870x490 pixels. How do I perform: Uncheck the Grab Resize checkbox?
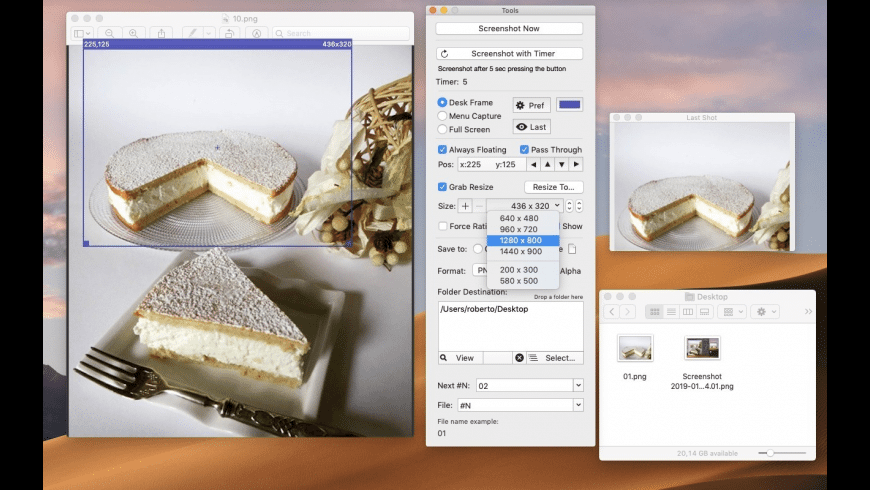click(443, 187)
